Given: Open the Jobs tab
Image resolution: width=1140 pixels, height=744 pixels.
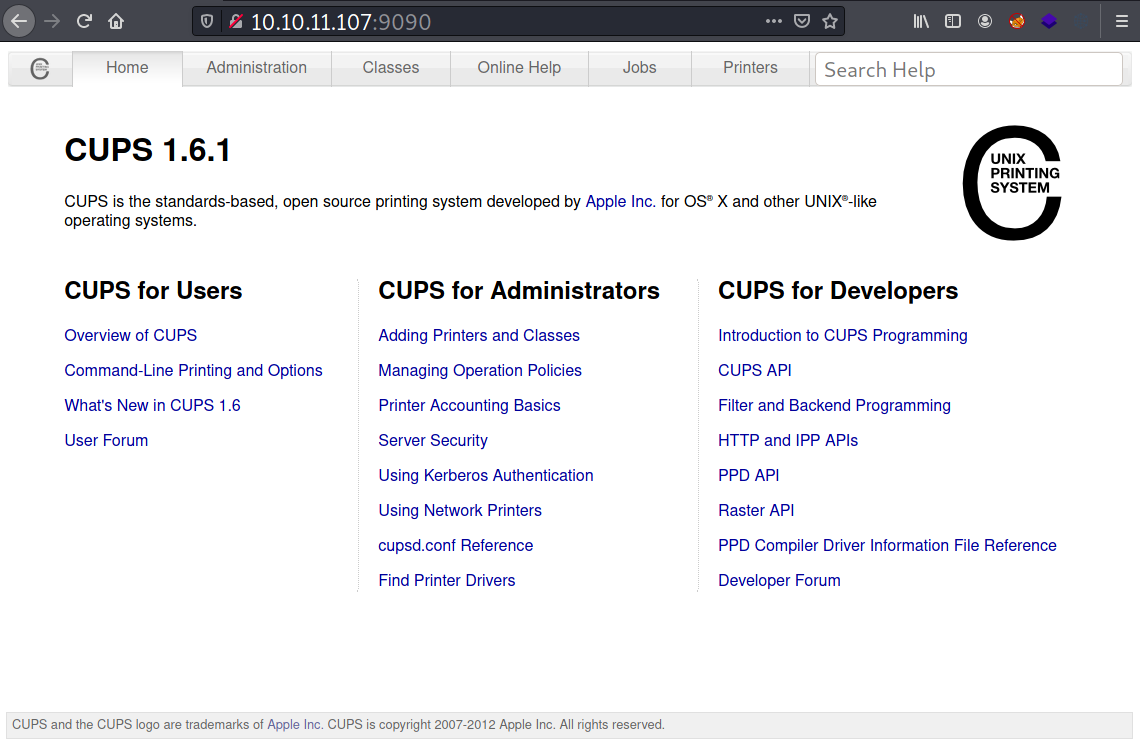Looking at the screenshot, I should (639, 67).
